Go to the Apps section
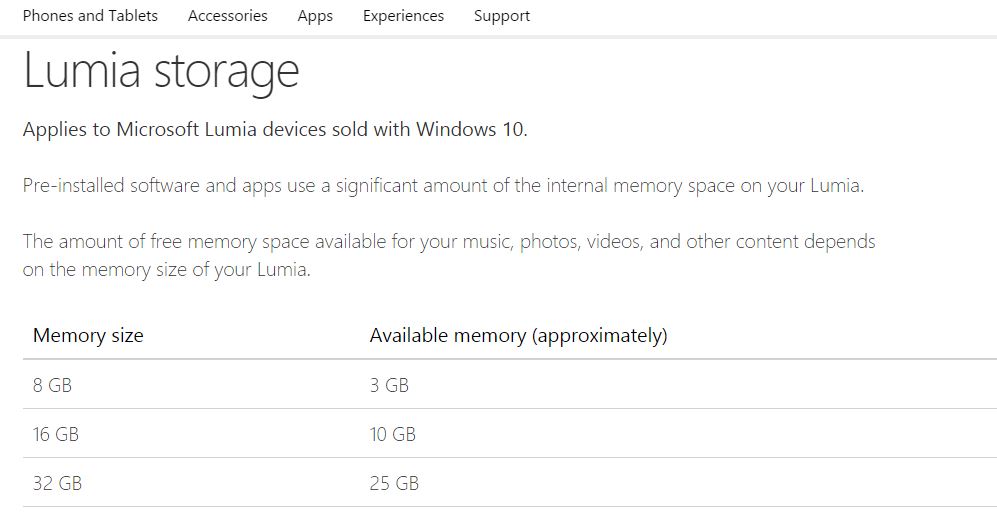Screen dimensions: 997x528 click(315, 17)
